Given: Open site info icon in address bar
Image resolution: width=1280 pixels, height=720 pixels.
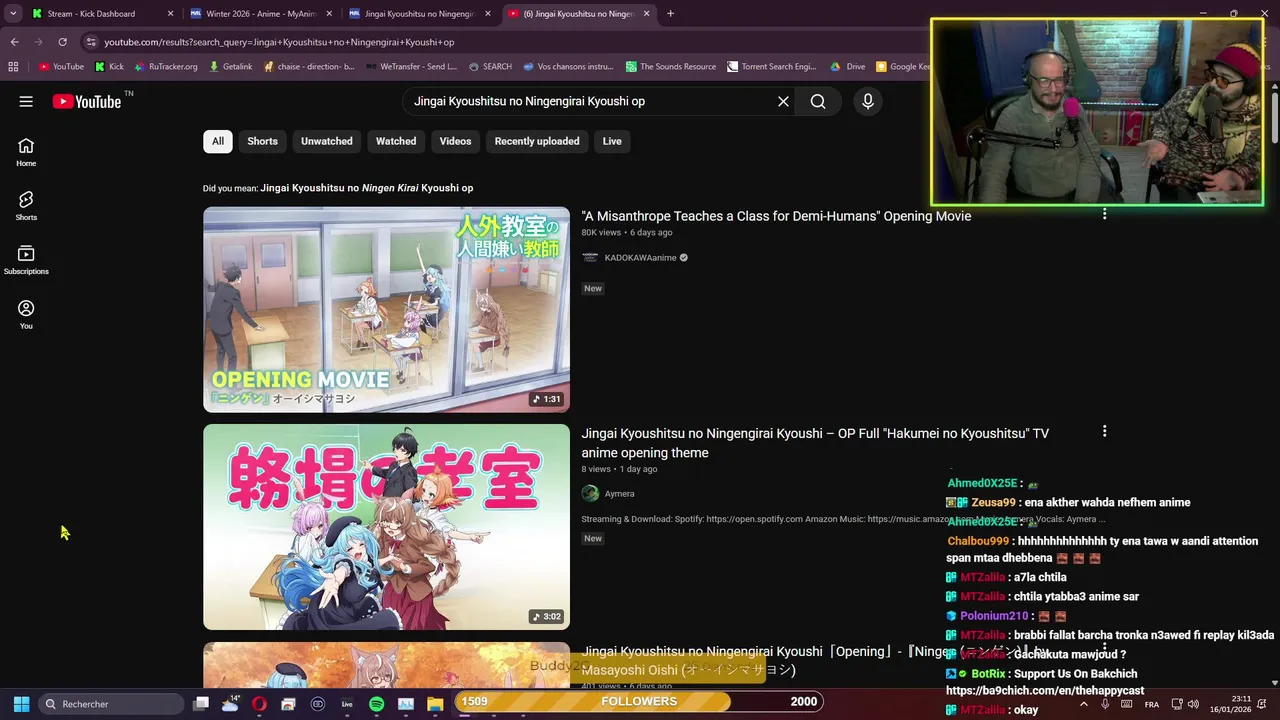Looking at the screenshot, I should pos(91,42).
